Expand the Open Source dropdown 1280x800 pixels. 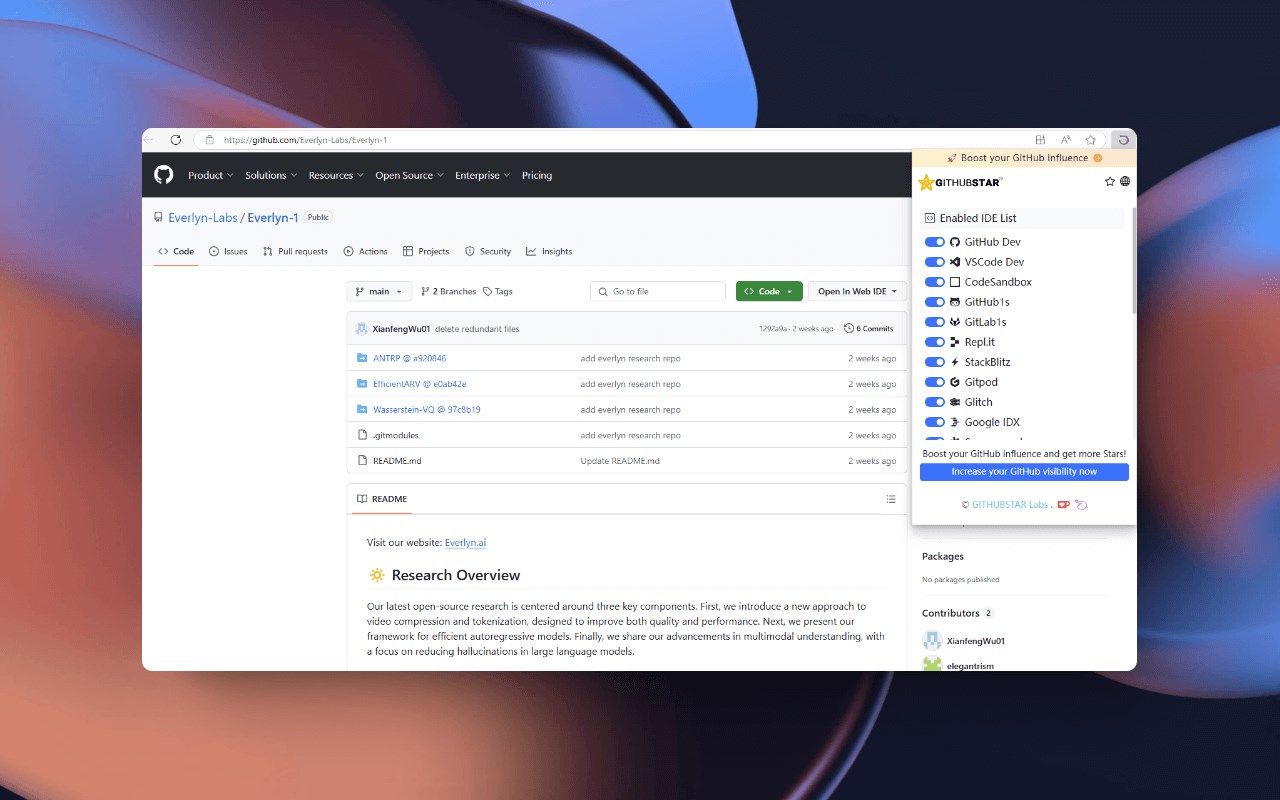(x=410, y=175)
